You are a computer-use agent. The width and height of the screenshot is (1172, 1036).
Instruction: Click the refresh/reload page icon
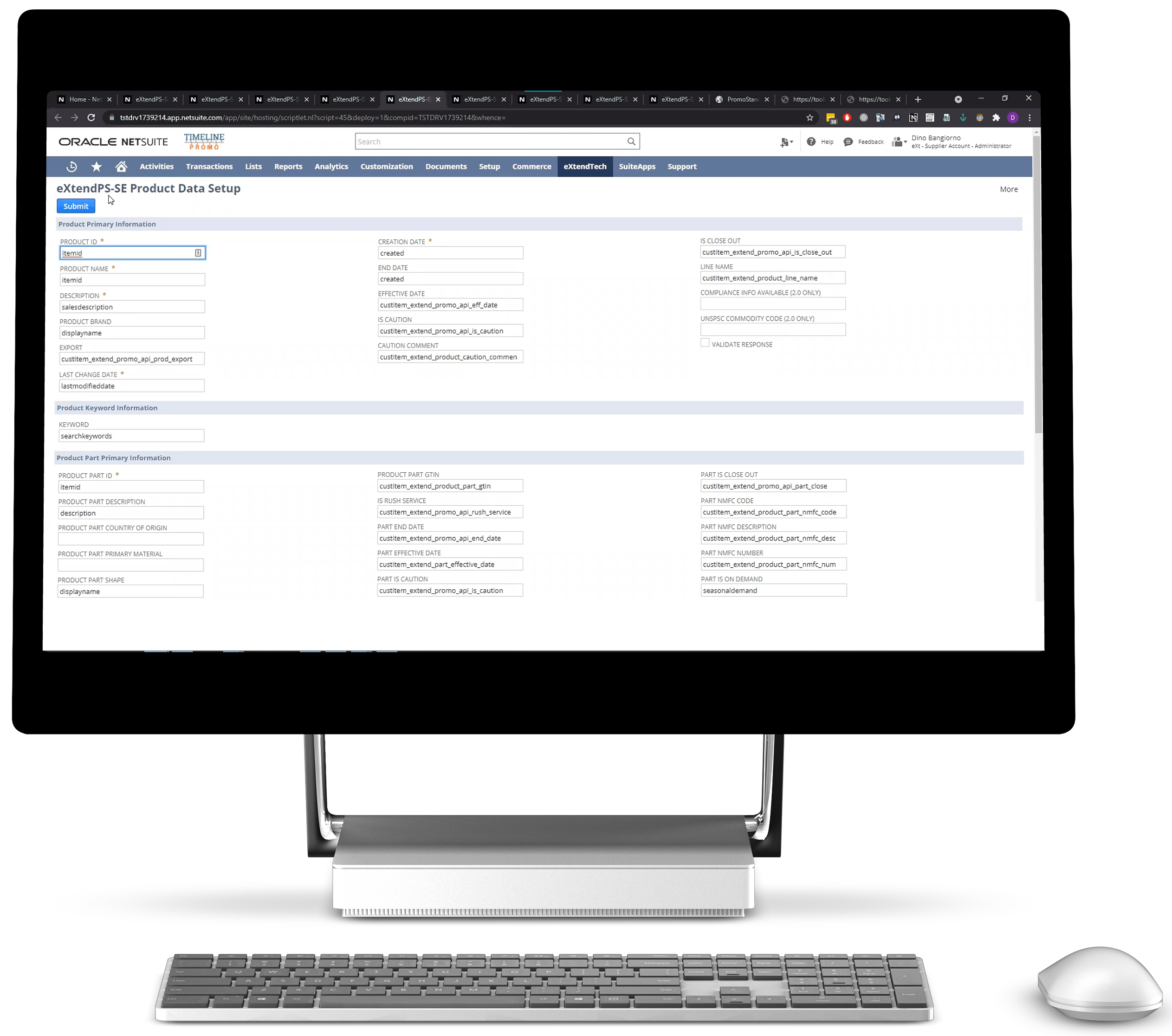tap(91, 117)
